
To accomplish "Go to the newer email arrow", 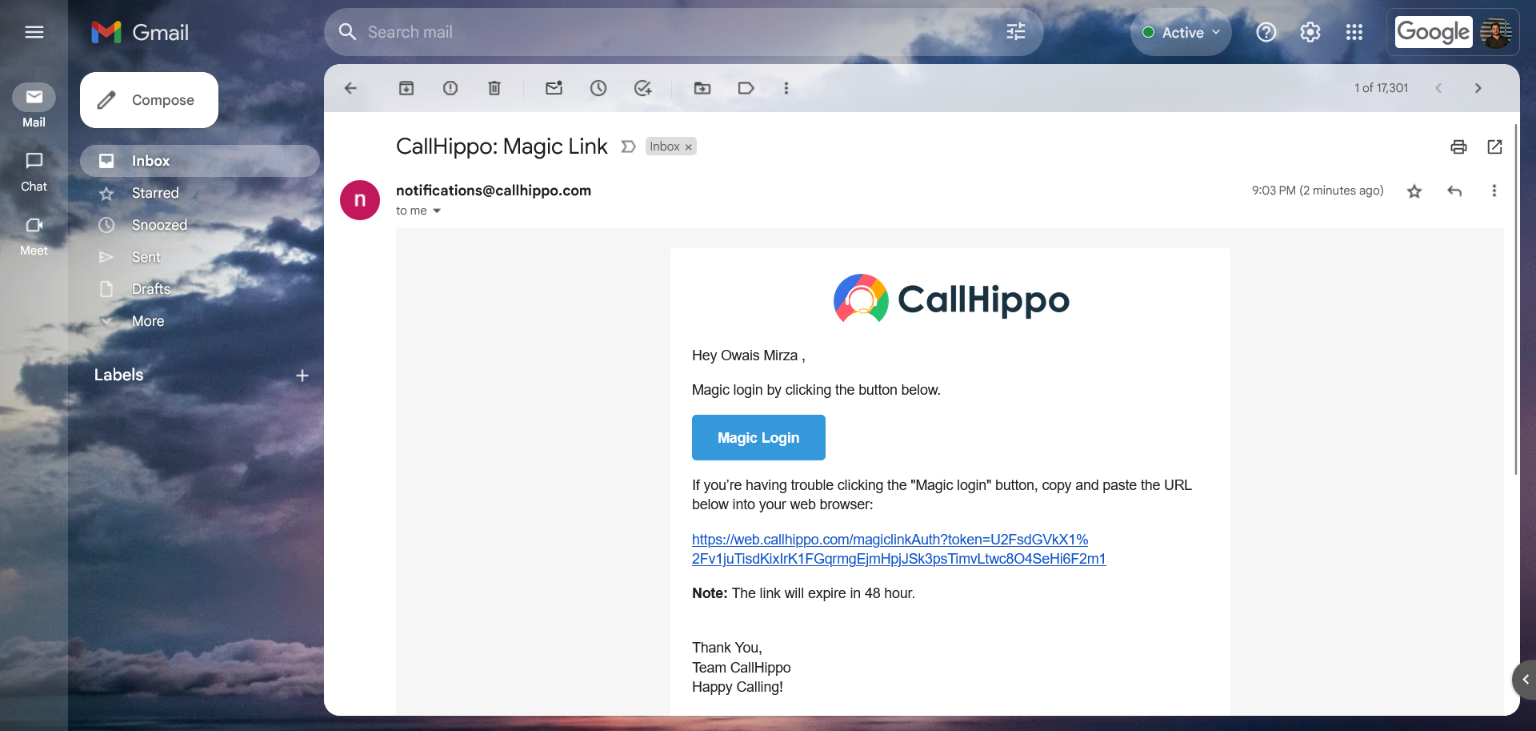I will click(1438, 88).
